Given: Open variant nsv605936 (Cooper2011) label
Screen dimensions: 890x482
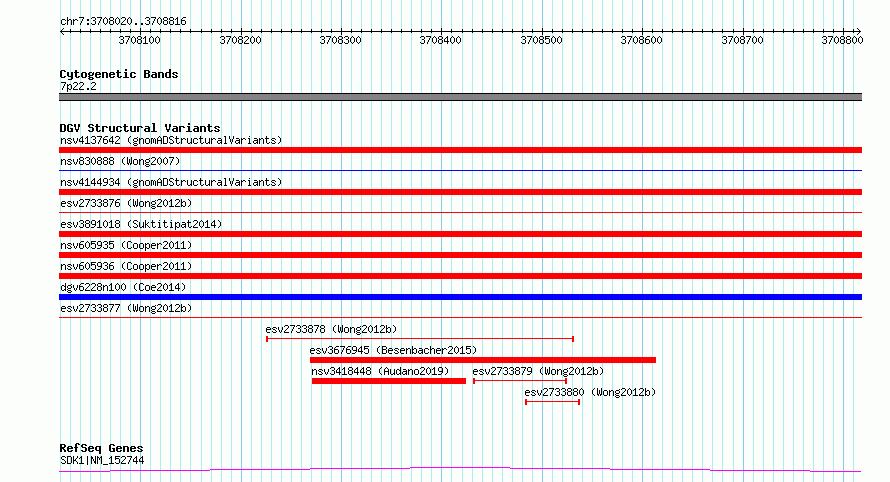Looking at the screenshot, I should tap(126, 266).
